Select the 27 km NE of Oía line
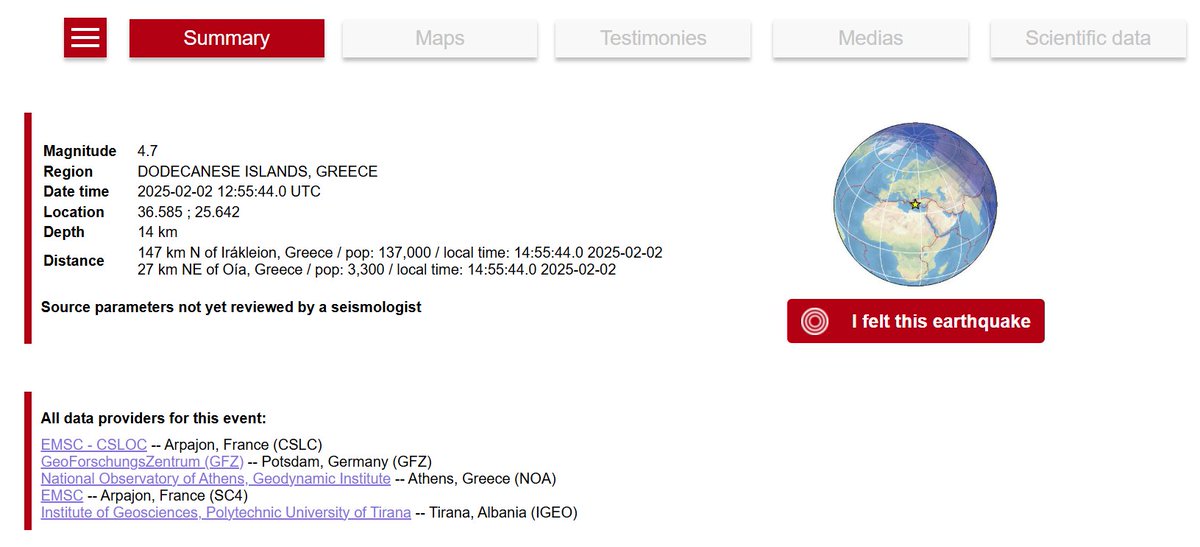 (377, 270)
